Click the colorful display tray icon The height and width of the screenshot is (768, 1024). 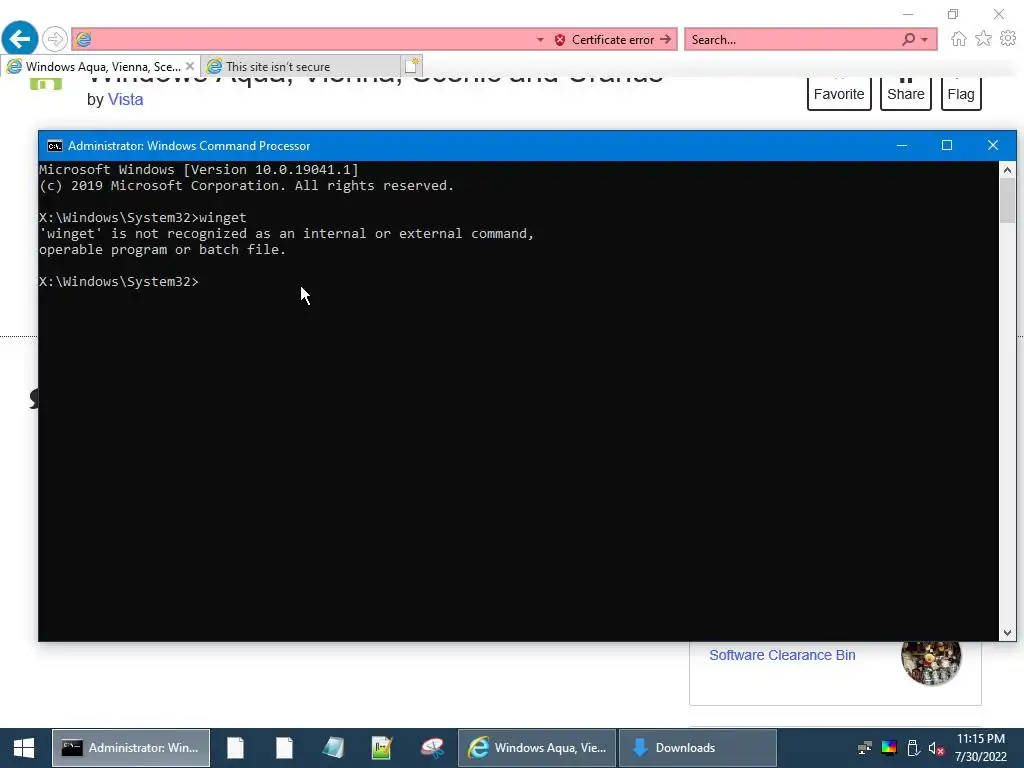(x=889, y=748)
